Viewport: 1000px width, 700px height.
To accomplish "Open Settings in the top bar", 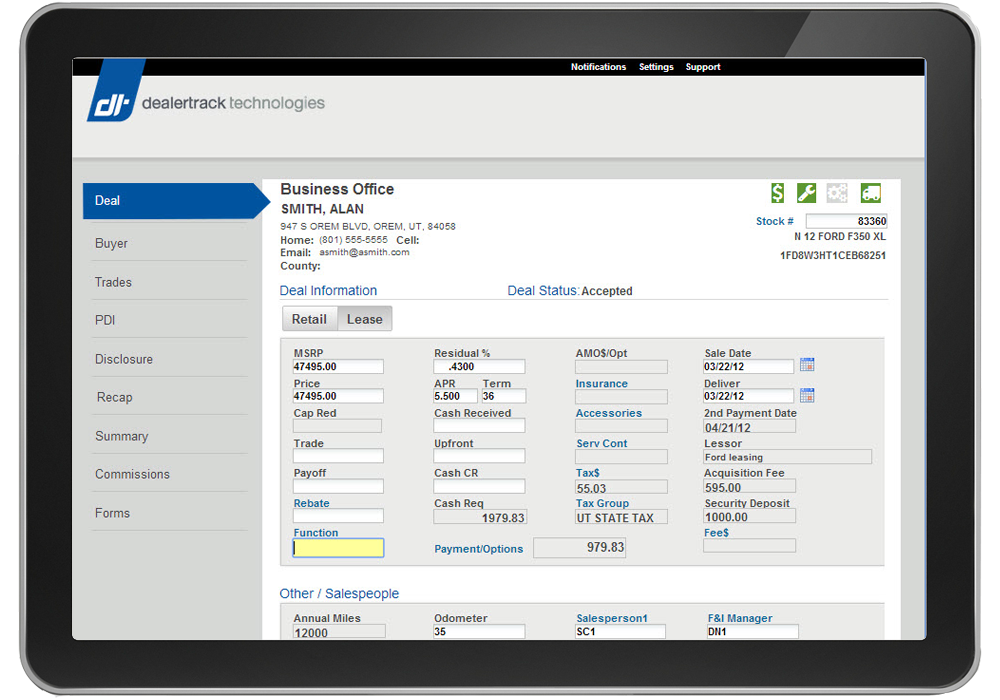I will click(x=656, y=67).
